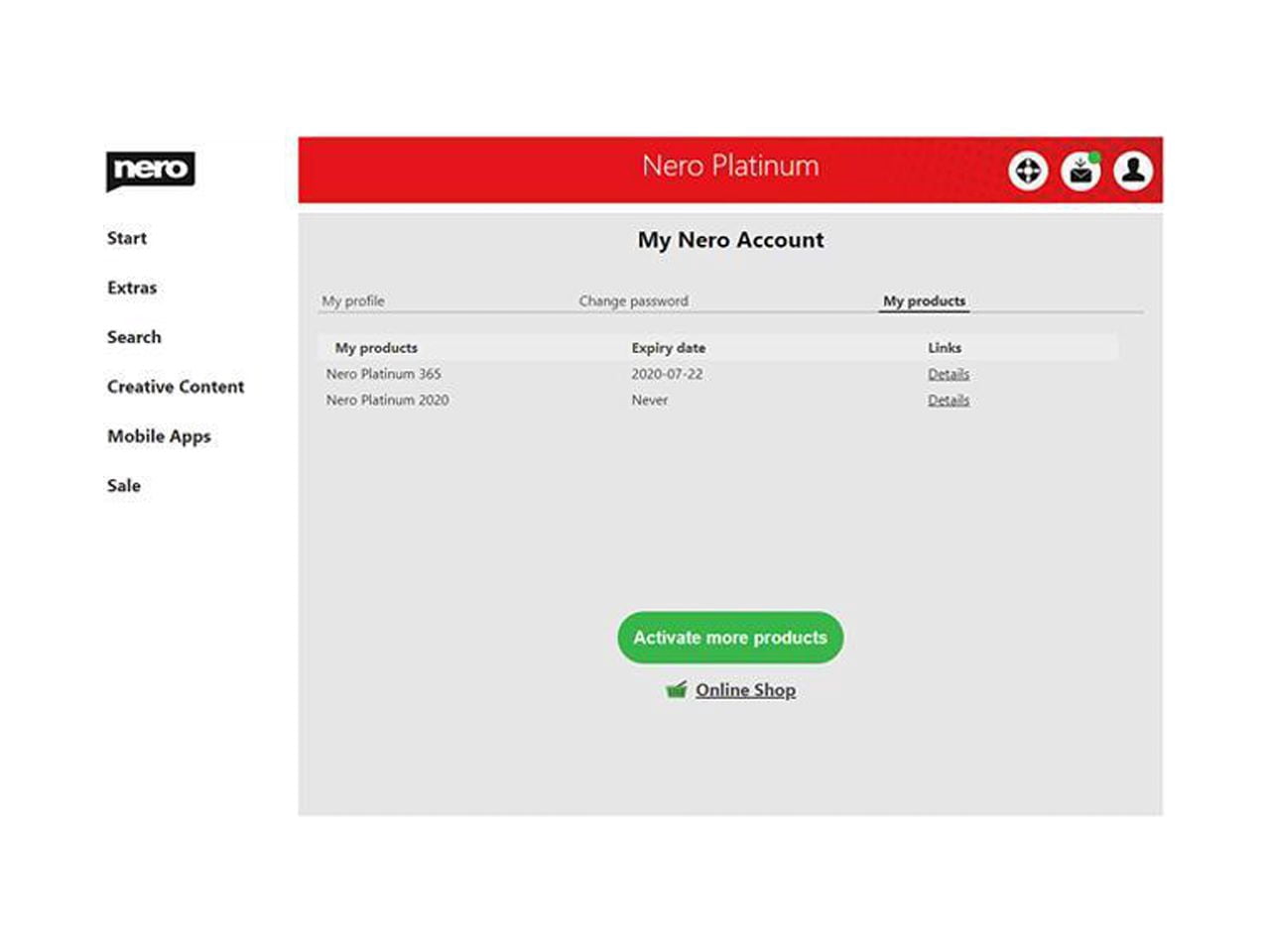Click the green basket icon beside Online Shop
Image resolution: width=1270 pixels, height=952 pixels.
[677, 689]
